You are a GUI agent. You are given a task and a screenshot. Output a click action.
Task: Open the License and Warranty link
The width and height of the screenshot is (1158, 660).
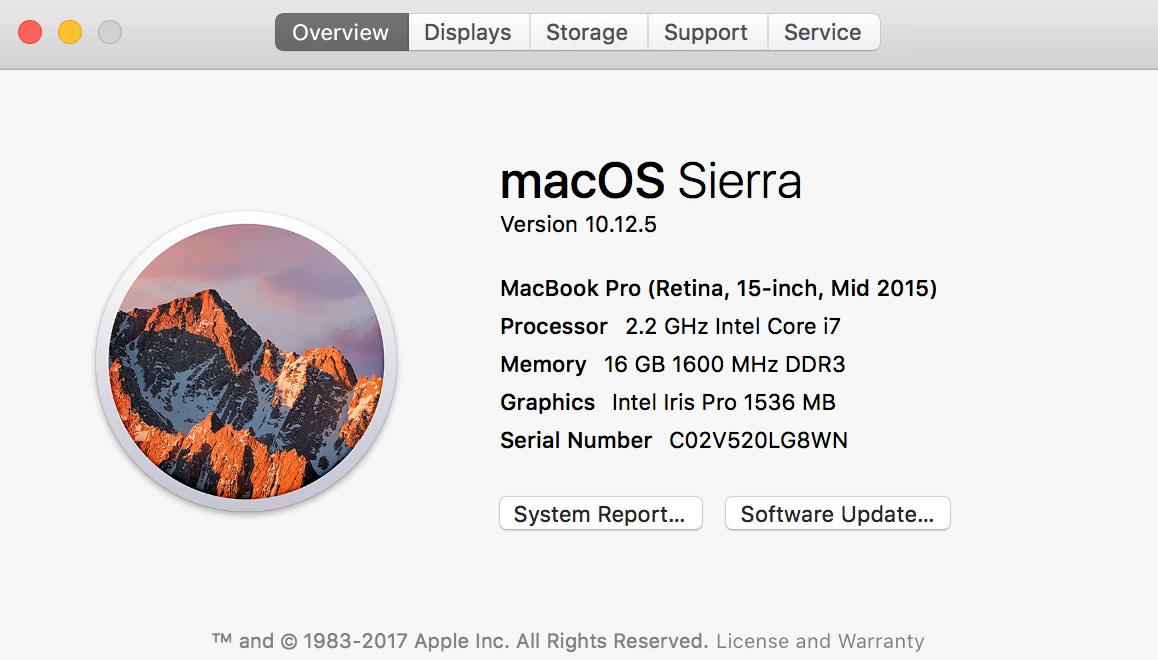820,641
